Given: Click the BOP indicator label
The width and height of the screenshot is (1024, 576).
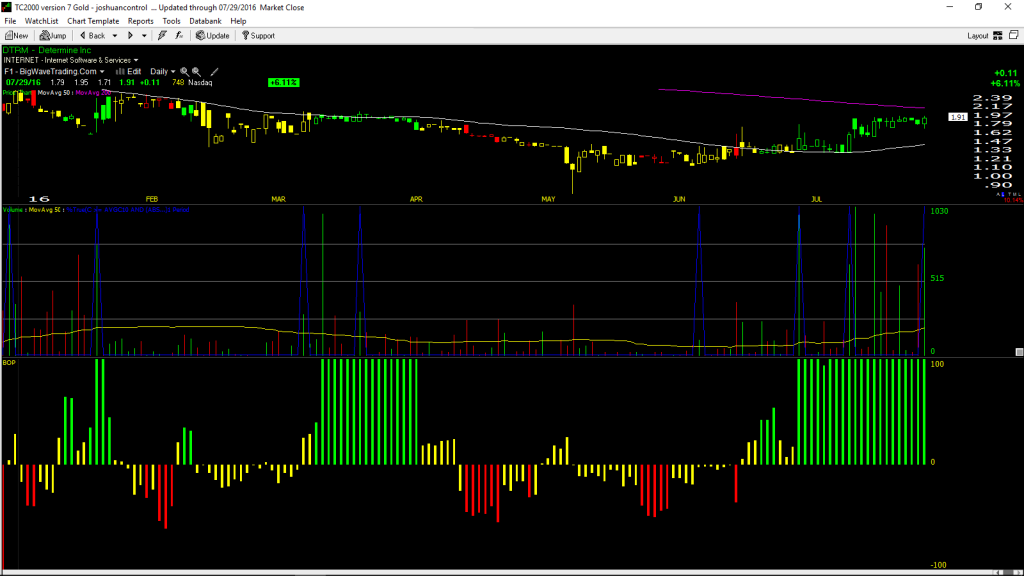Looking at the screenshot, I should point(9,362).
